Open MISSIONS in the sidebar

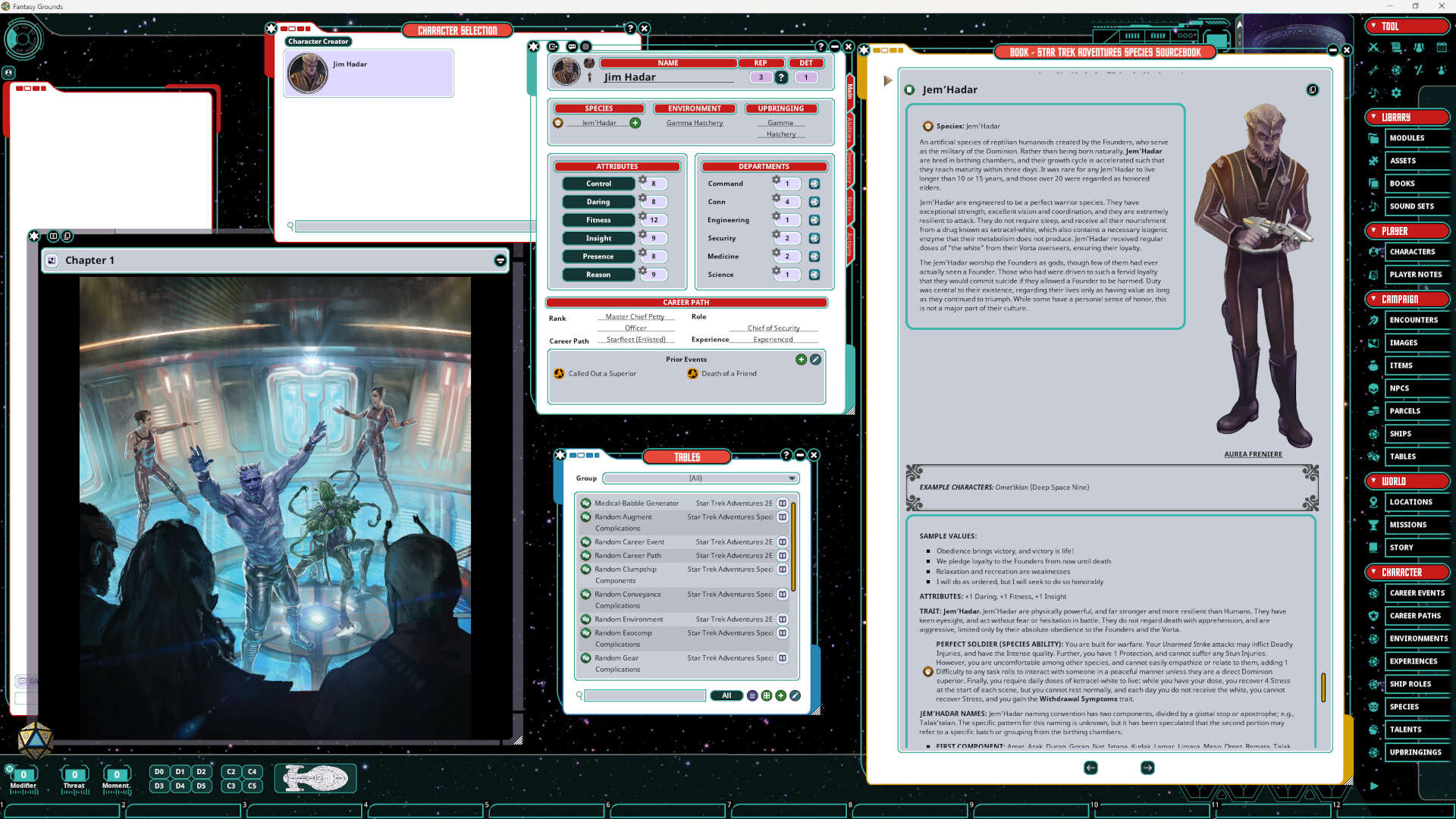[x=1417, y=525]
